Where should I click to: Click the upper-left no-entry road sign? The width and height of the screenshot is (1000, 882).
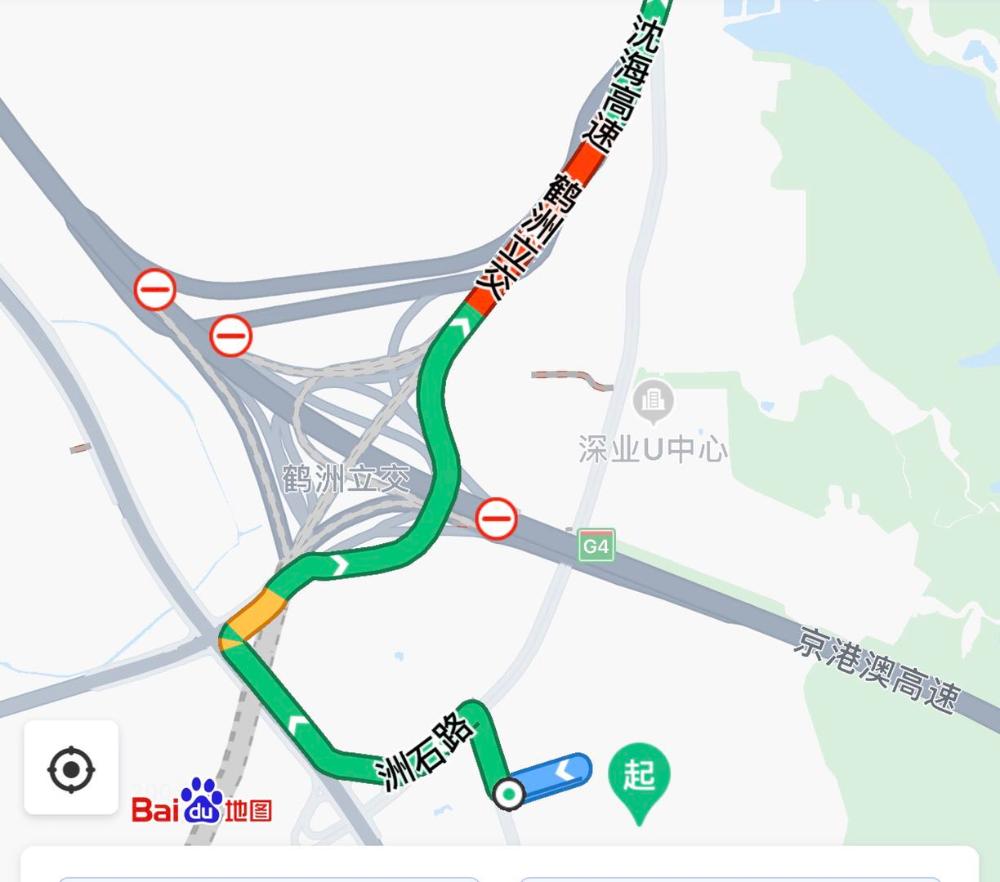click(x=155, y=290)
